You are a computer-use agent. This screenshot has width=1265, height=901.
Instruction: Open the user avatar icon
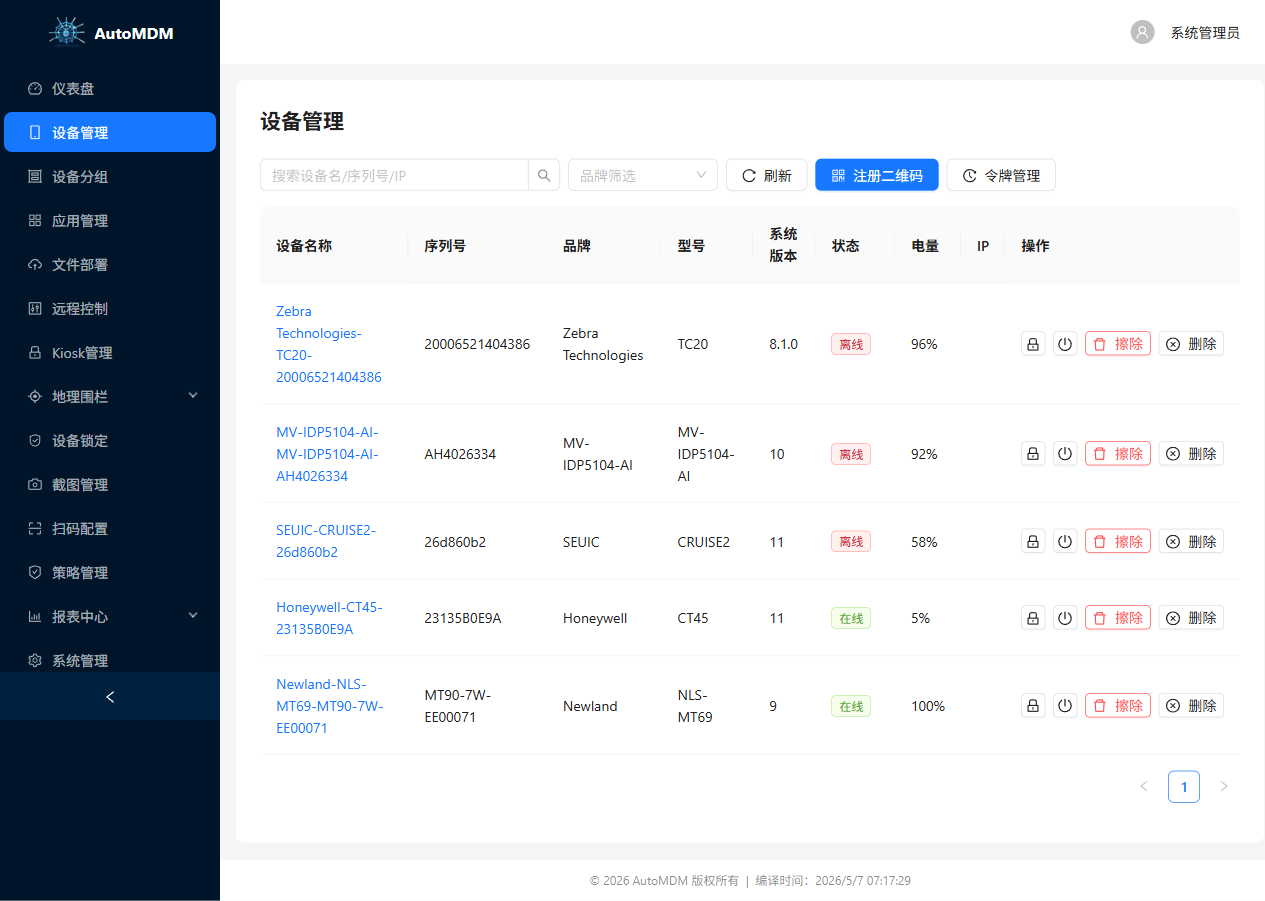click(1142, 32)
